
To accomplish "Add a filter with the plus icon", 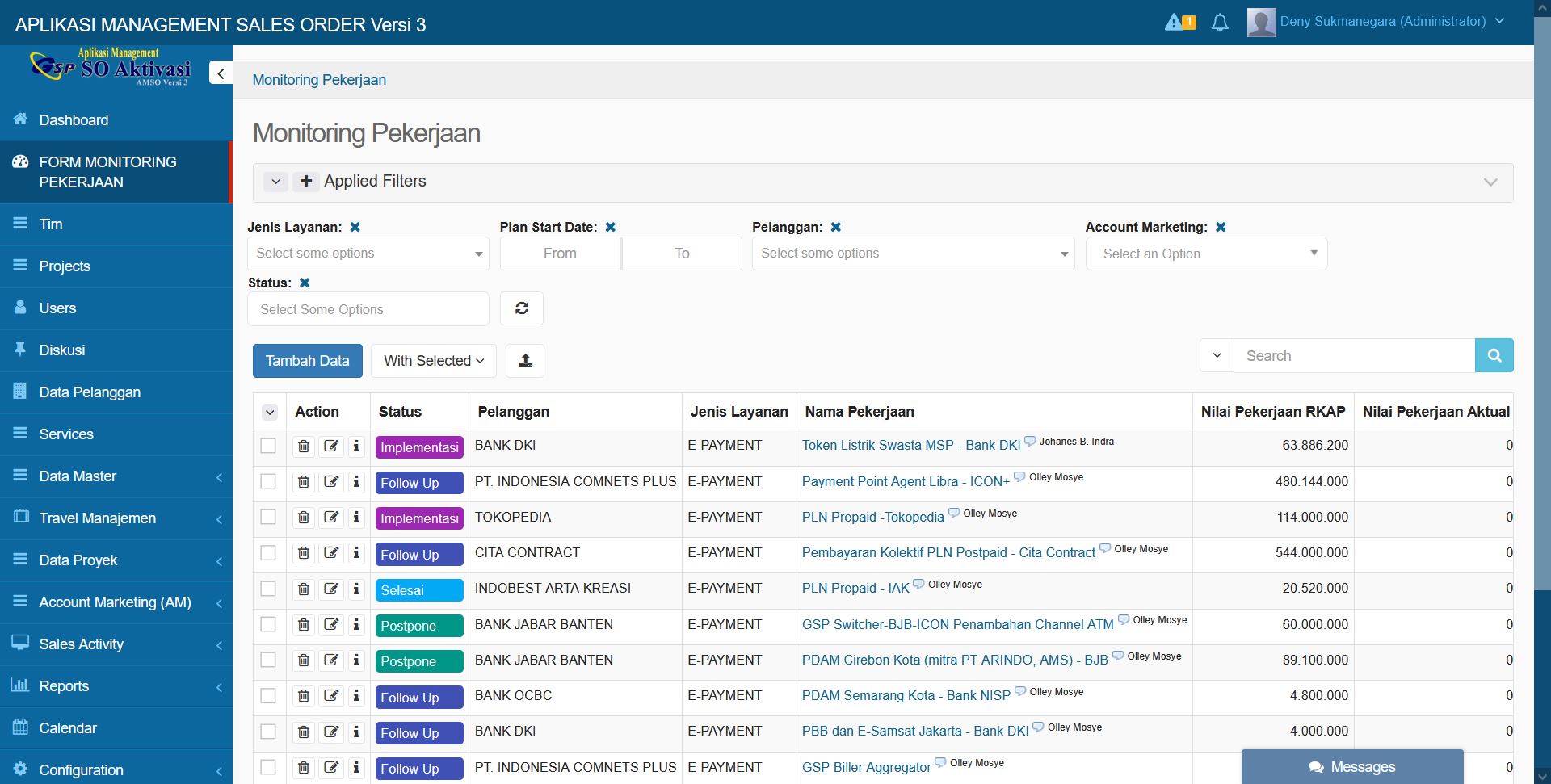I will (x=305, y=182).
